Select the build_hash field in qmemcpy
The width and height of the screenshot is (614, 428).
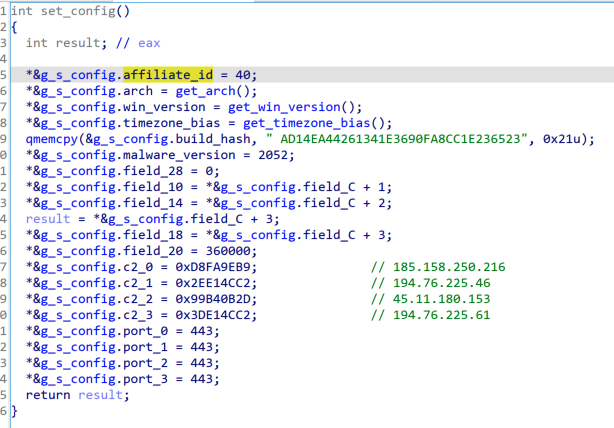coord(174,139)
